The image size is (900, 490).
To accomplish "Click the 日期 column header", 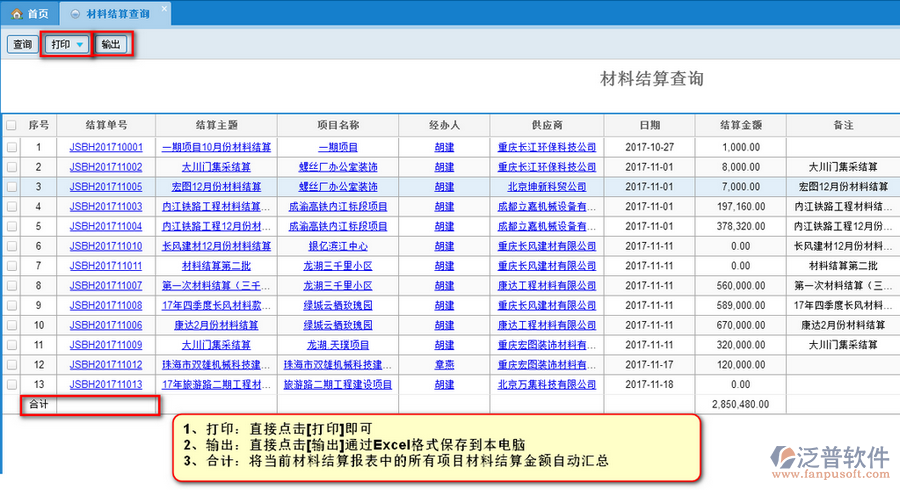I will pos(649,126).
